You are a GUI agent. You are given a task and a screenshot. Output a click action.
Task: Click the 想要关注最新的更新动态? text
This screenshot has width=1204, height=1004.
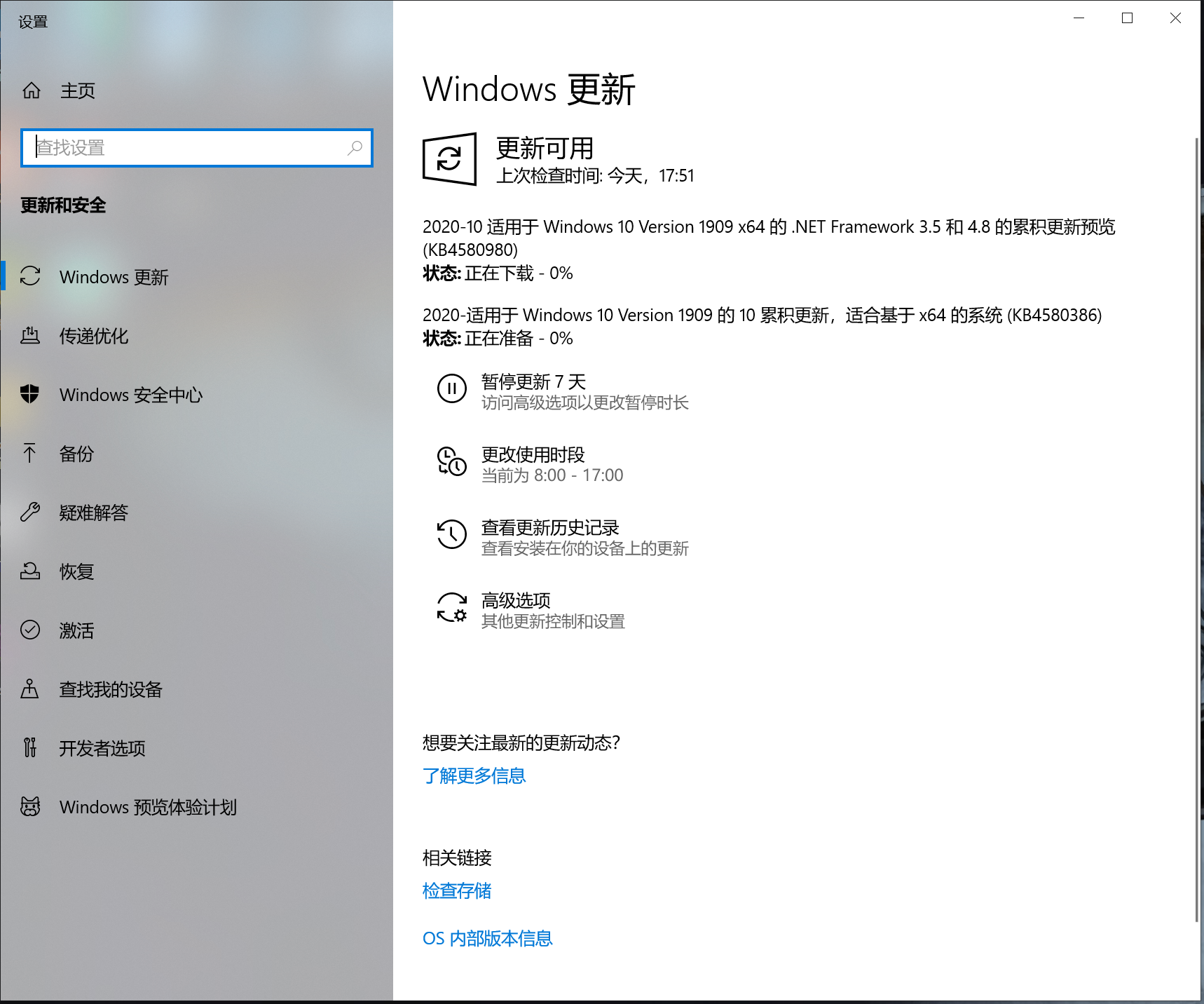coord(521,742)
